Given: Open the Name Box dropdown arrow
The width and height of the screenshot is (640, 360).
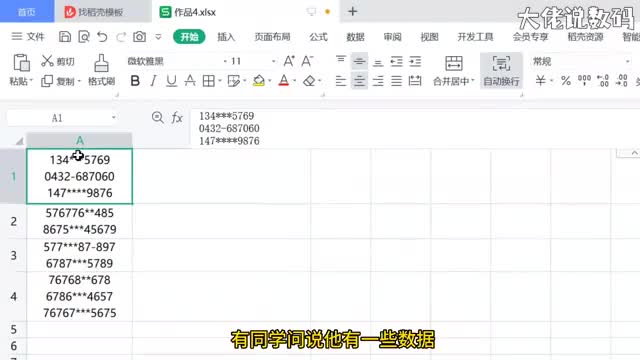Looking at the screenshot, I should coord(113,118).
